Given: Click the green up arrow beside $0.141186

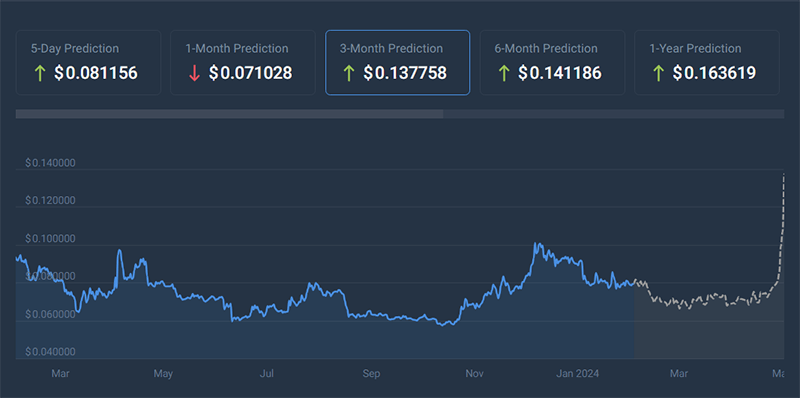Looking at the screenshot, I should point(504,73).
